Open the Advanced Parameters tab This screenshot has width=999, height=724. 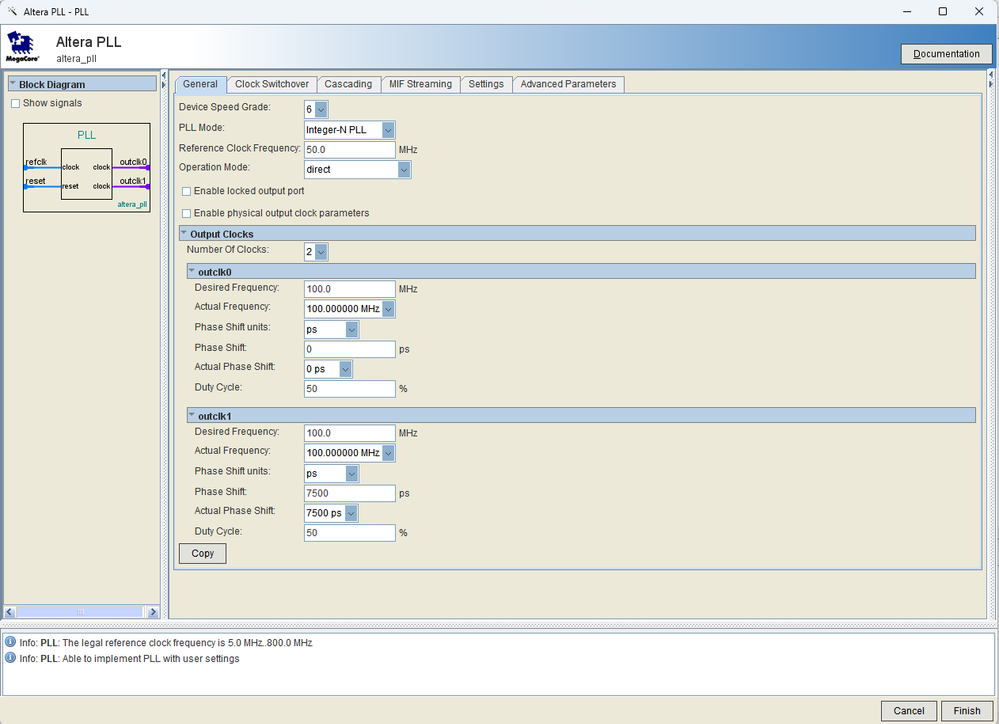pyautogui.click(x=568, y=84)
